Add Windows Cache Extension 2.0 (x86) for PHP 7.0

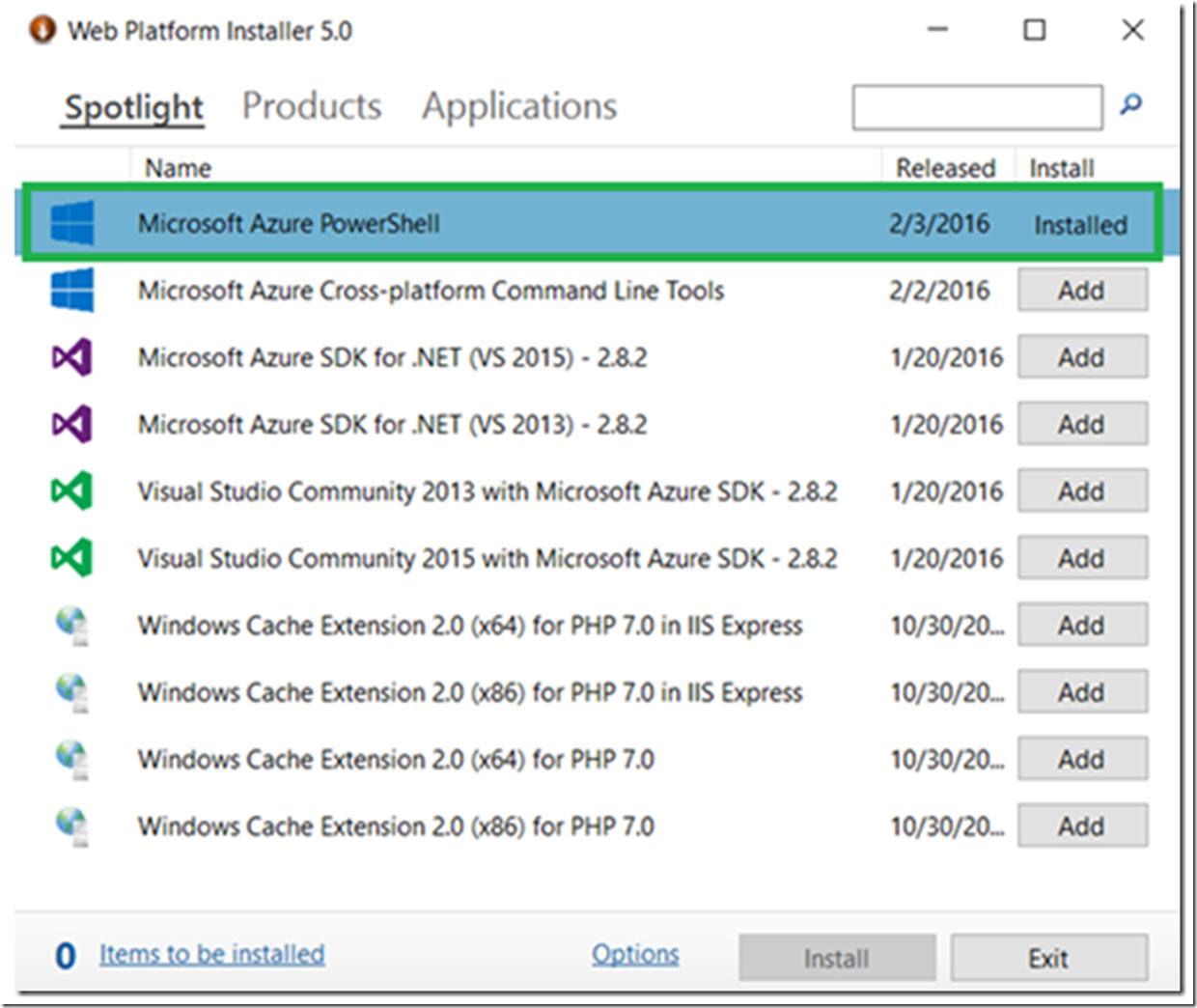1083,826
